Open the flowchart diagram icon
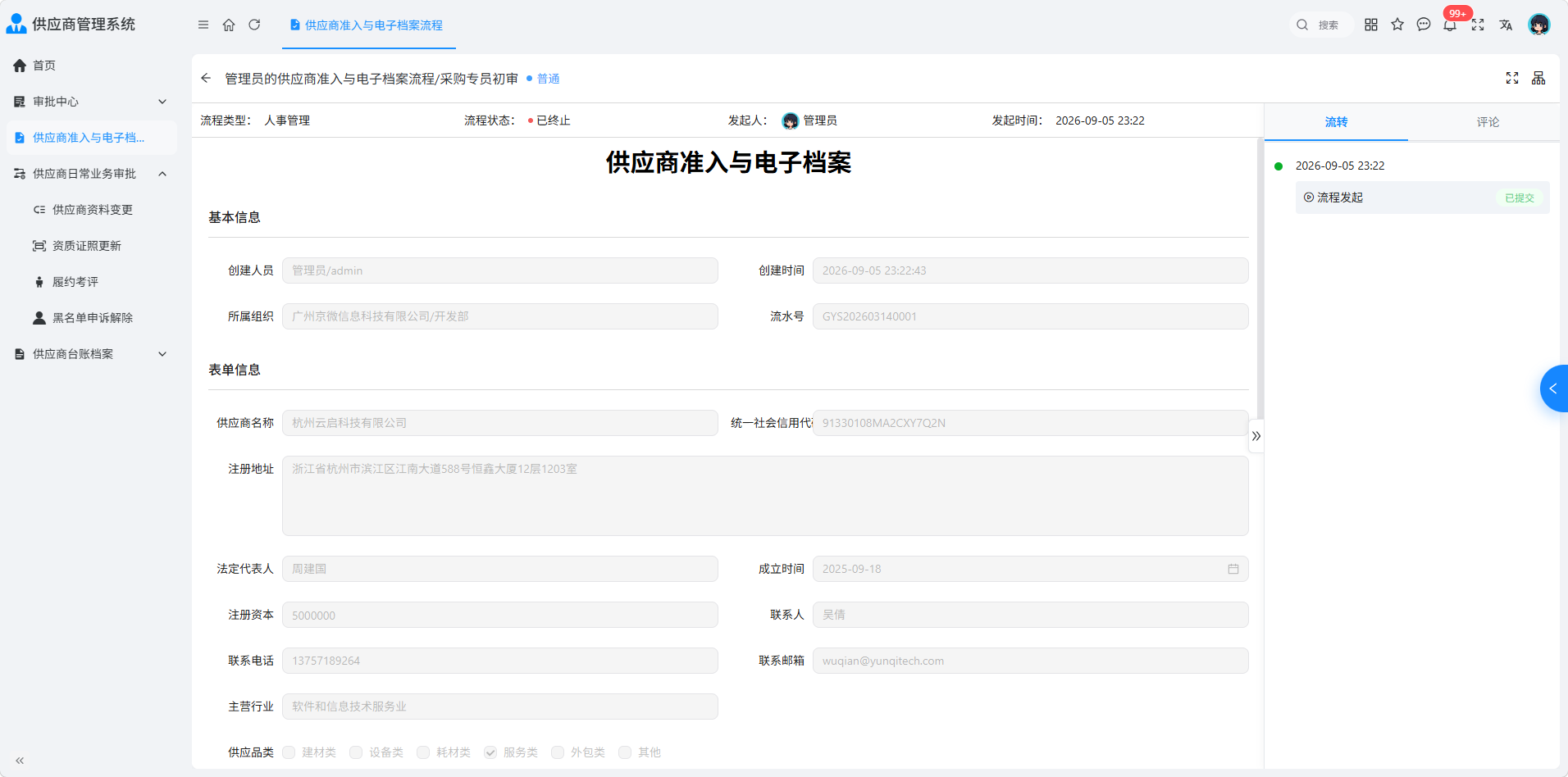This screenshot has width=1568, height=777. click(1538, 78)
